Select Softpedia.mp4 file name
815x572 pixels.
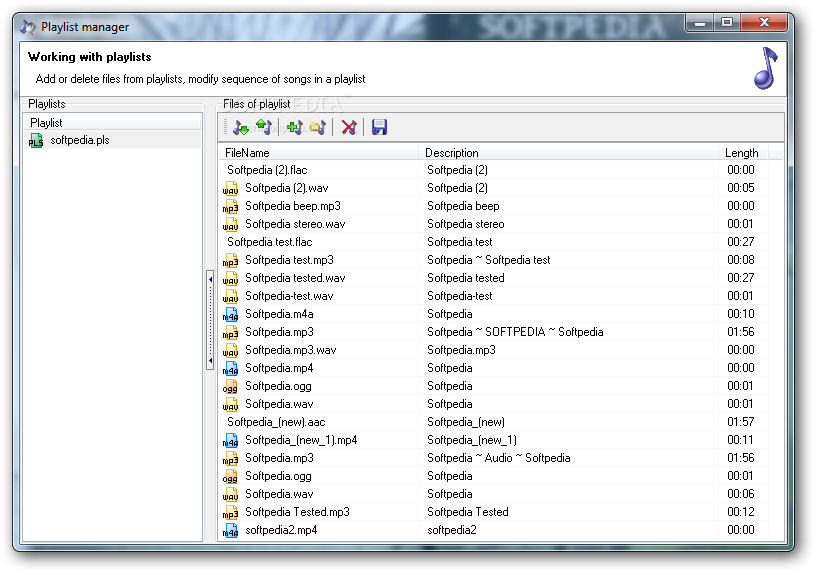point(279,368)
